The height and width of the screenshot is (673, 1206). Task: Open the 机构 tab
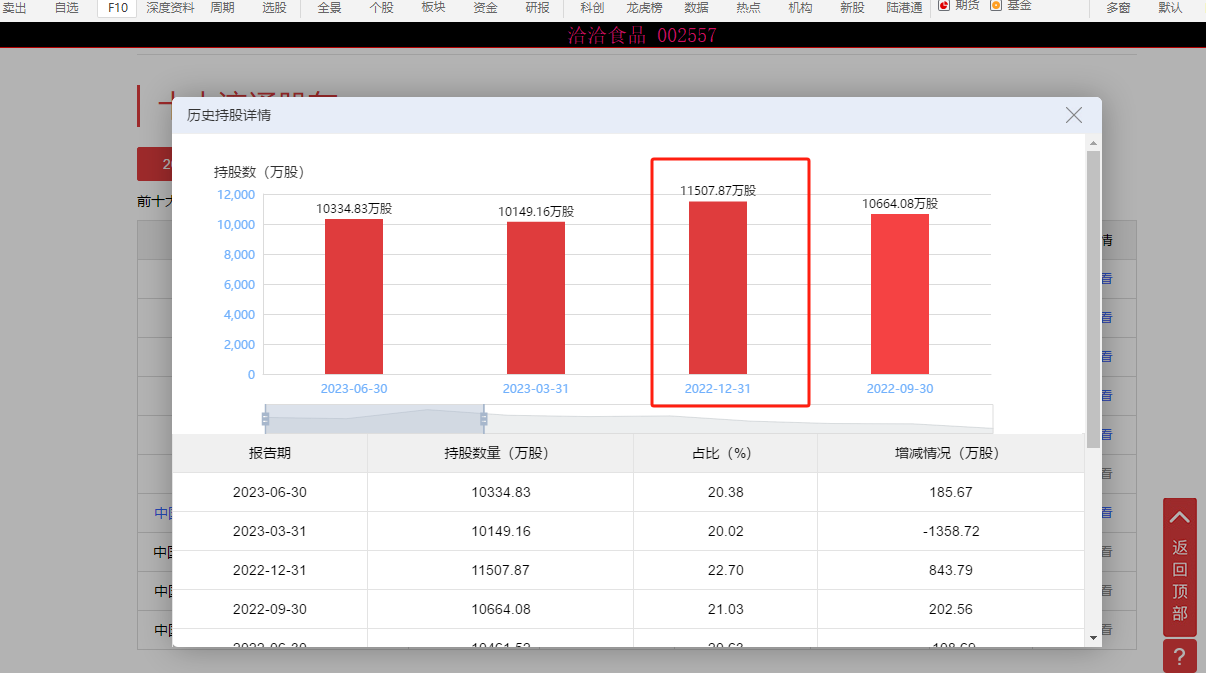point(800,7)
